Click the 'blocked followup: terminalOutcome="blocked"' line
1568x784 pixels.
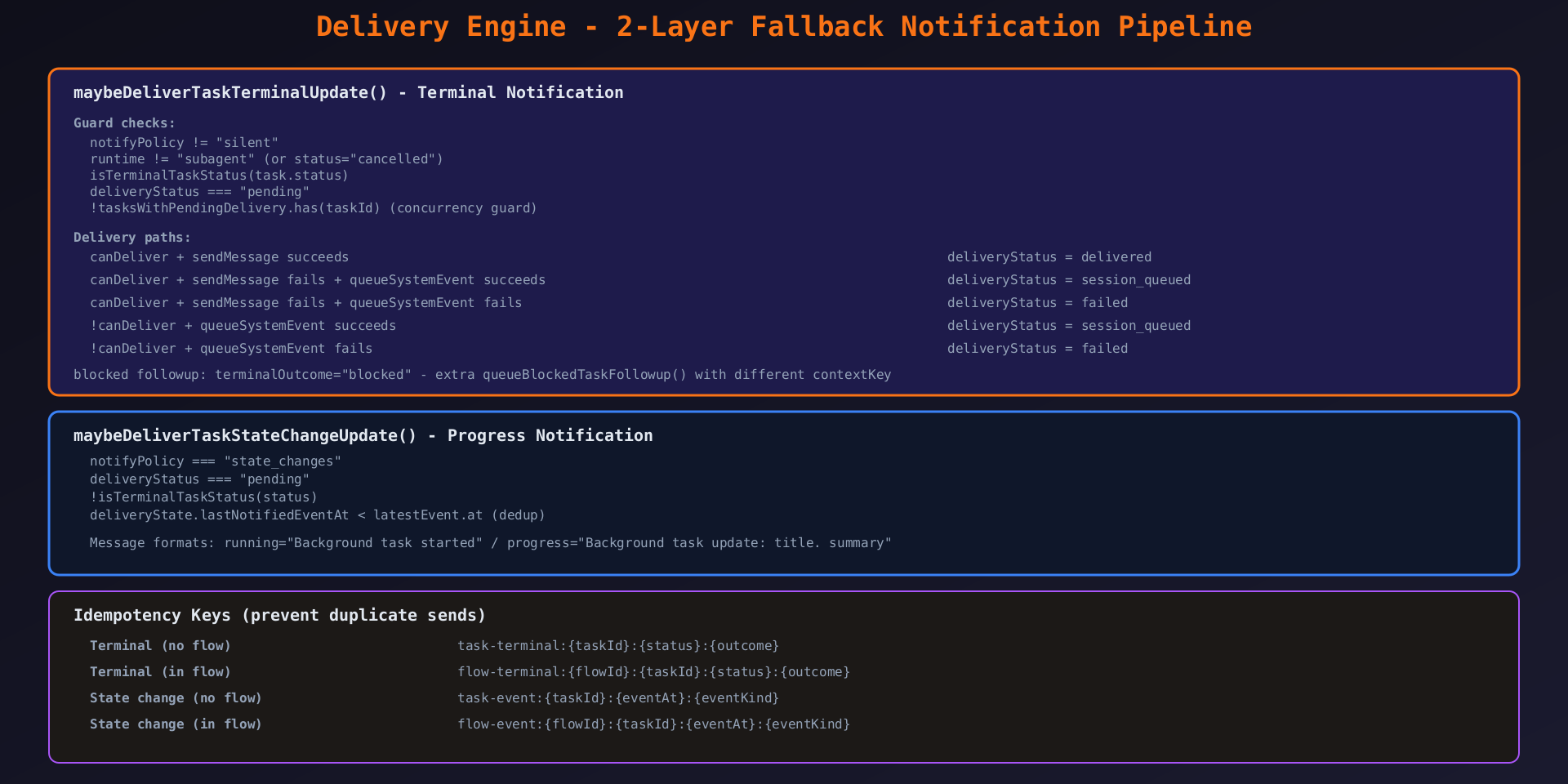[x=483, y=374]
